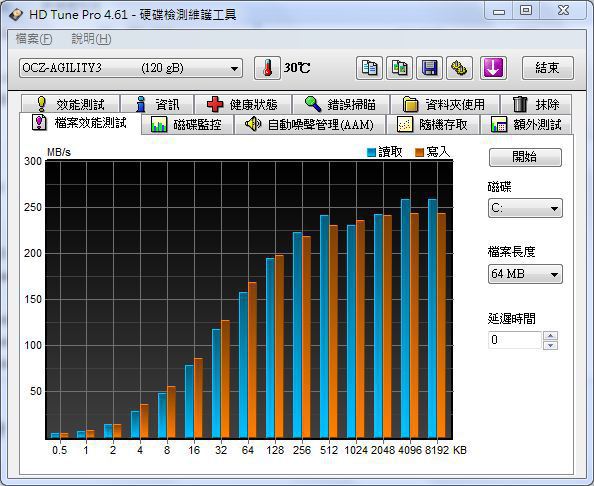Open the 檔案(F) menu
594x486 pixels.
pos(34,39)
